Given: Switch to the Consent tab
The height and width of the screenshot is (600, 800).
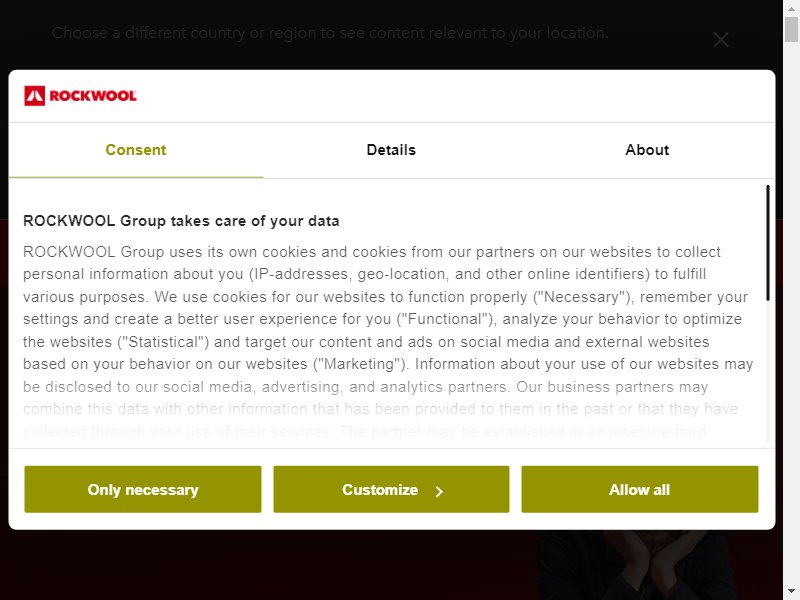Looking at the screenshot, I should coord(136,150).
